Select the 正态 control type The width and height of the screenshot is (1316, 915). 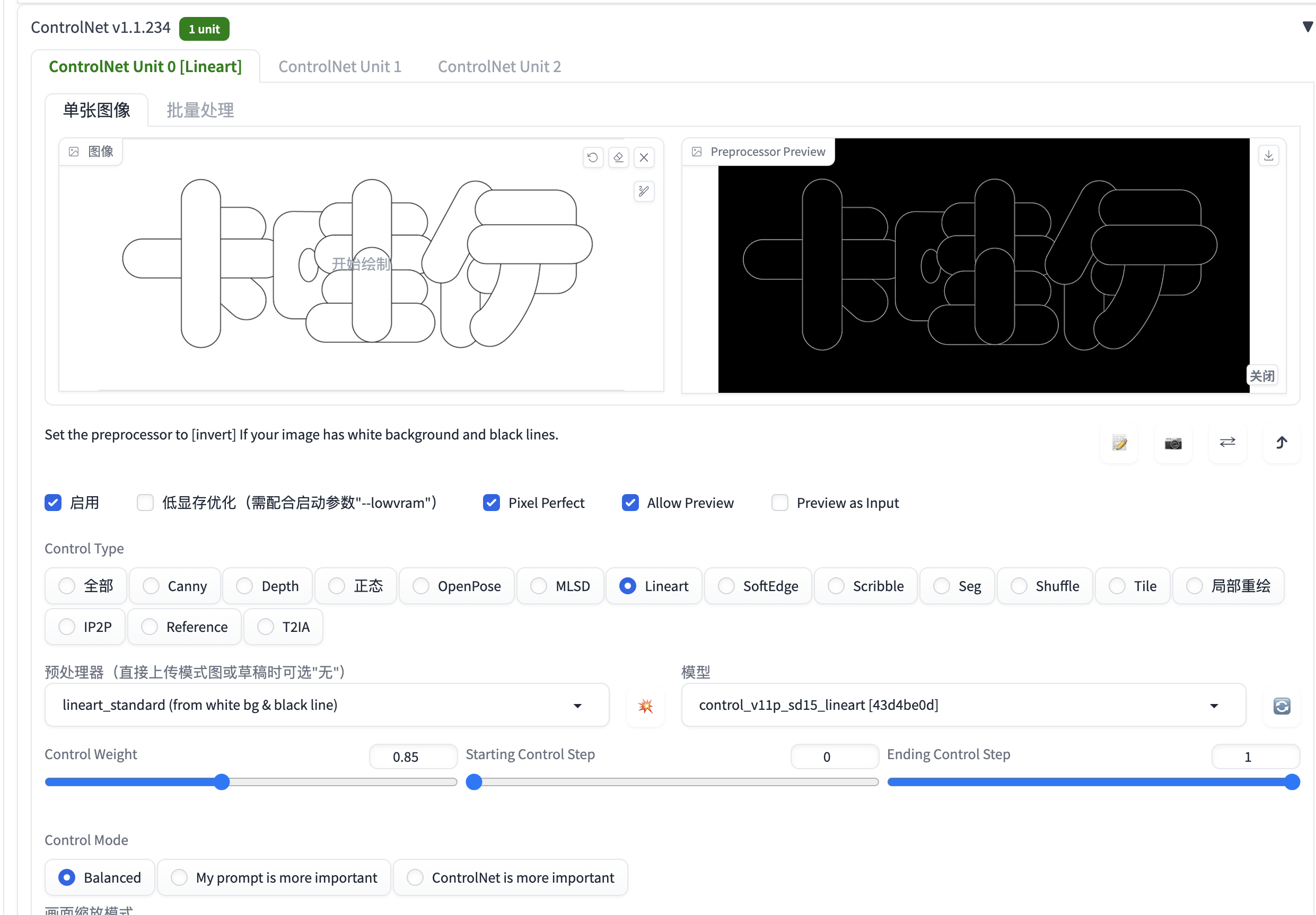pos(355,586)
